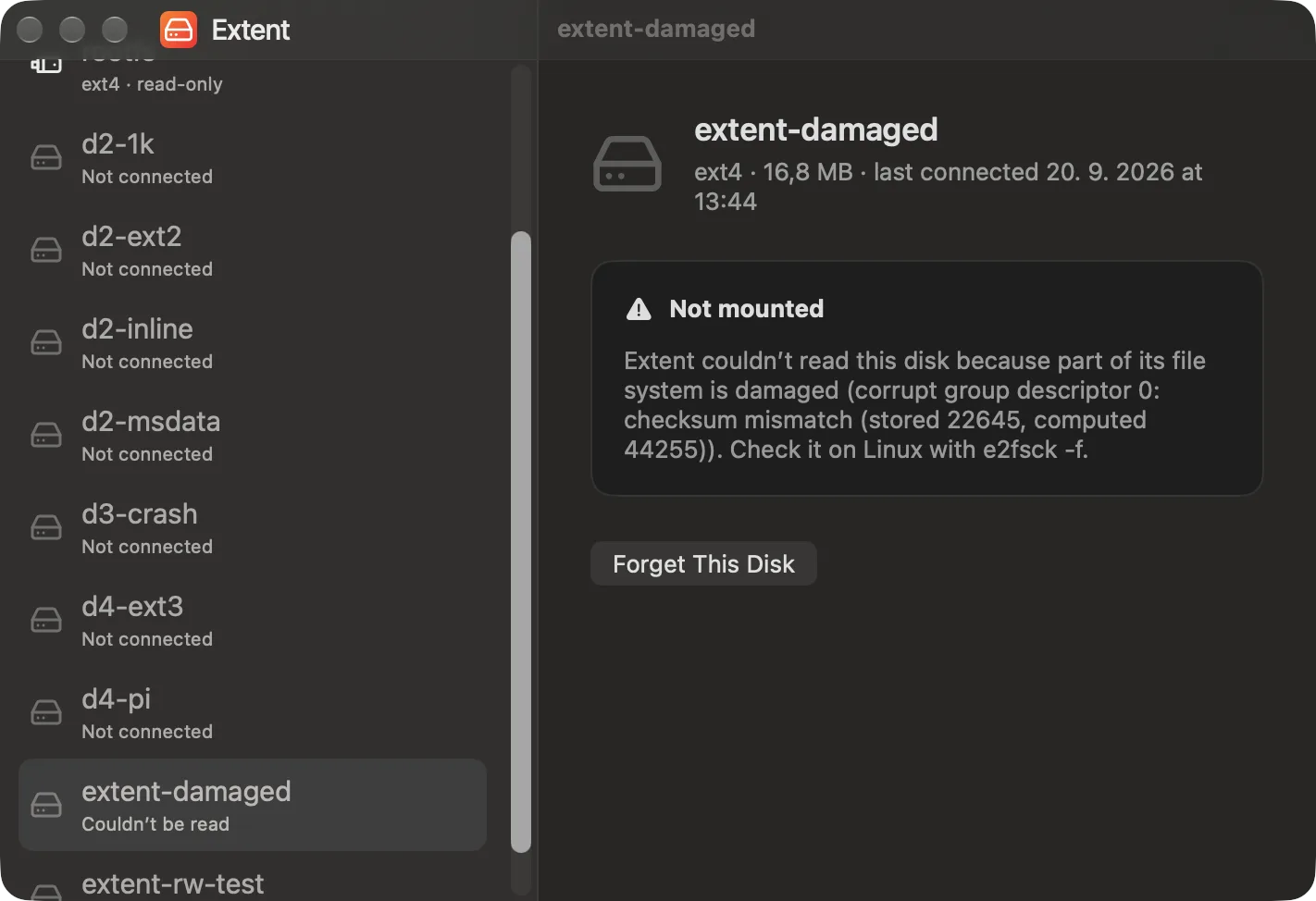The height and width of the screenshot is (901, 1316).
Task: Click the d2-1k disk icon
Action: (x=46, y=157)
